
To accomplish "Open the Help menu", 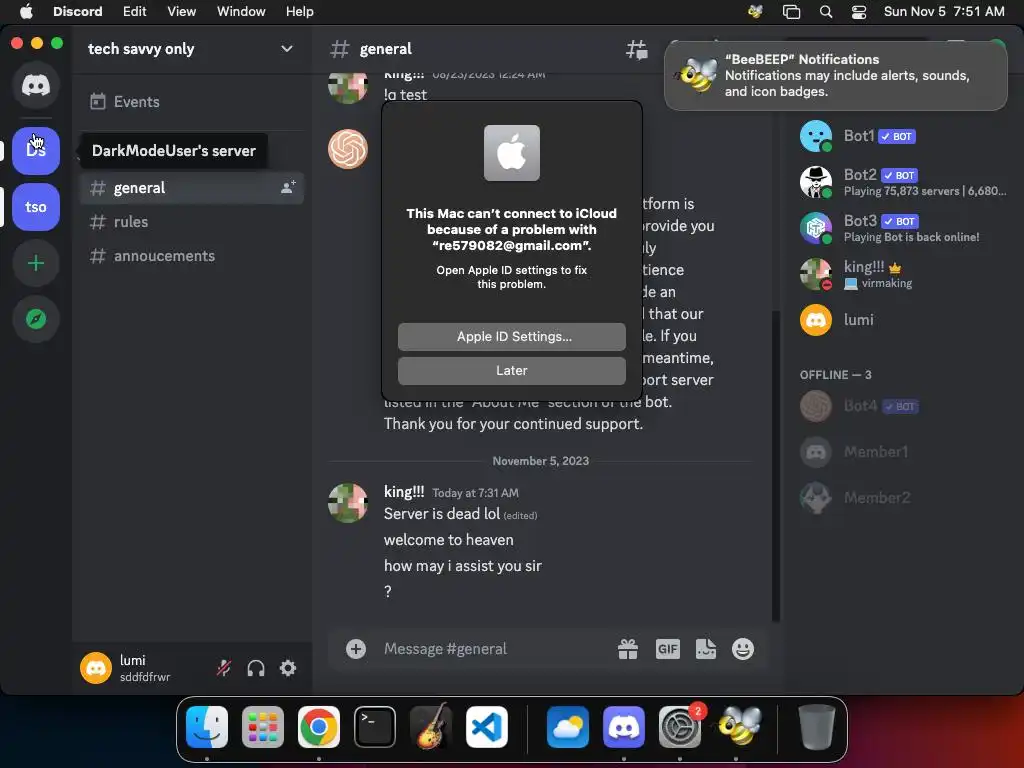I will [300, 12].
